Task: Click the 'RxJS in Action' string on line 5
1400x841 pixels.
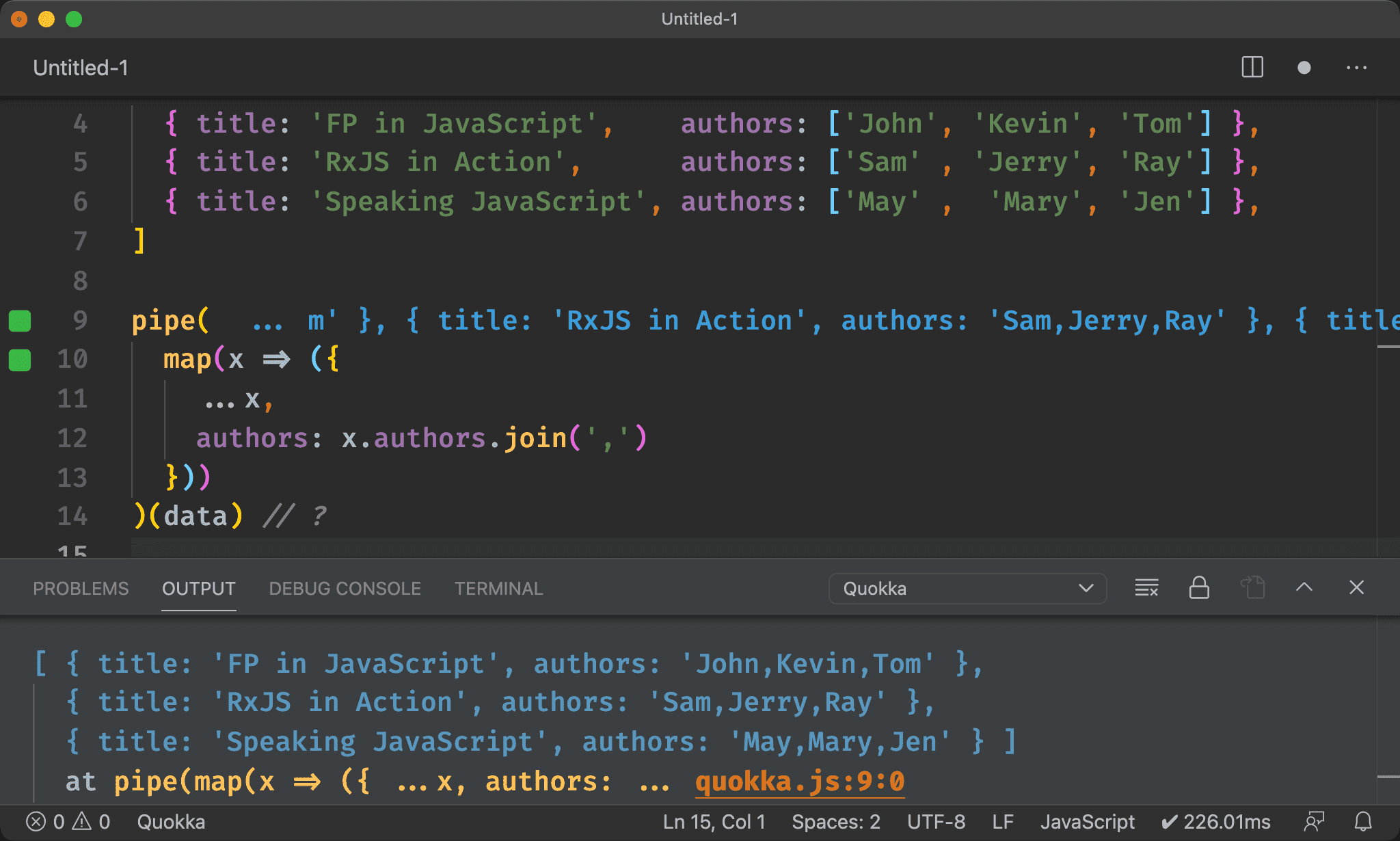Action: (437, 163)
